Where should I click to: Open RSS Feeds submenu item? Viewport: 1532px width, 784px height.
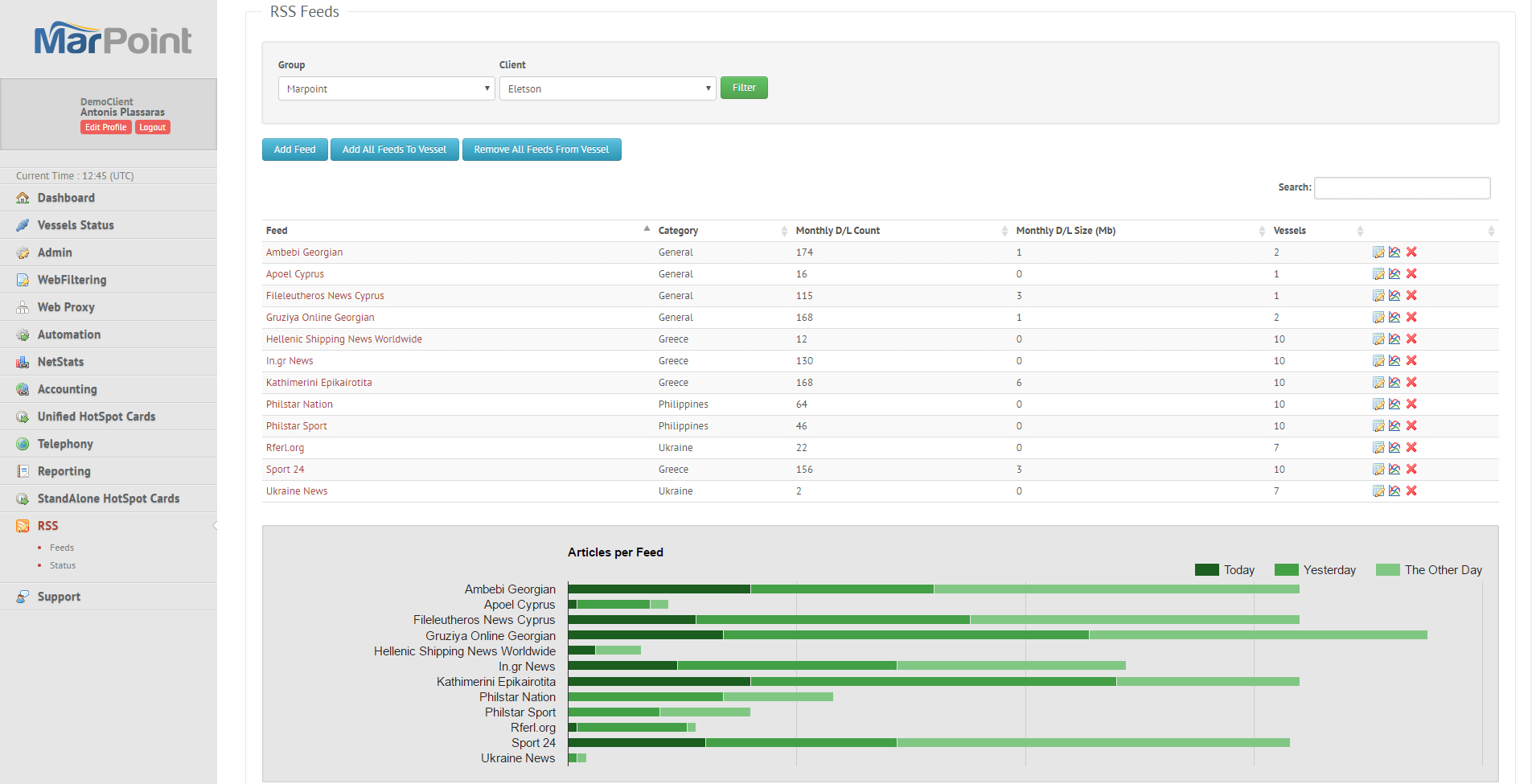coord(62,548)
